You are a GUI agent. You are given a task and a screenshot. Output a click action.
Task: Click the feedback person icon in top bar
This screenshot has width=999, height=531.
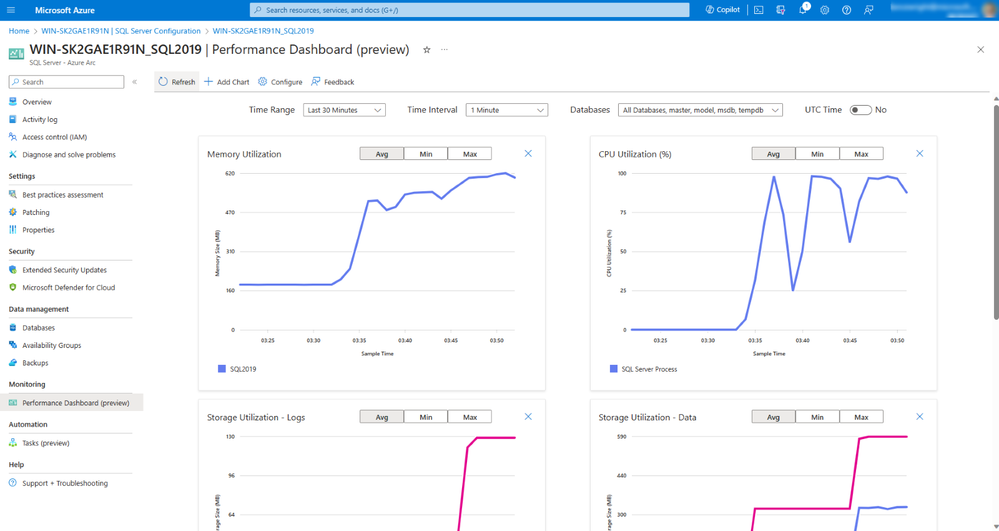click(x=868, y=10)
